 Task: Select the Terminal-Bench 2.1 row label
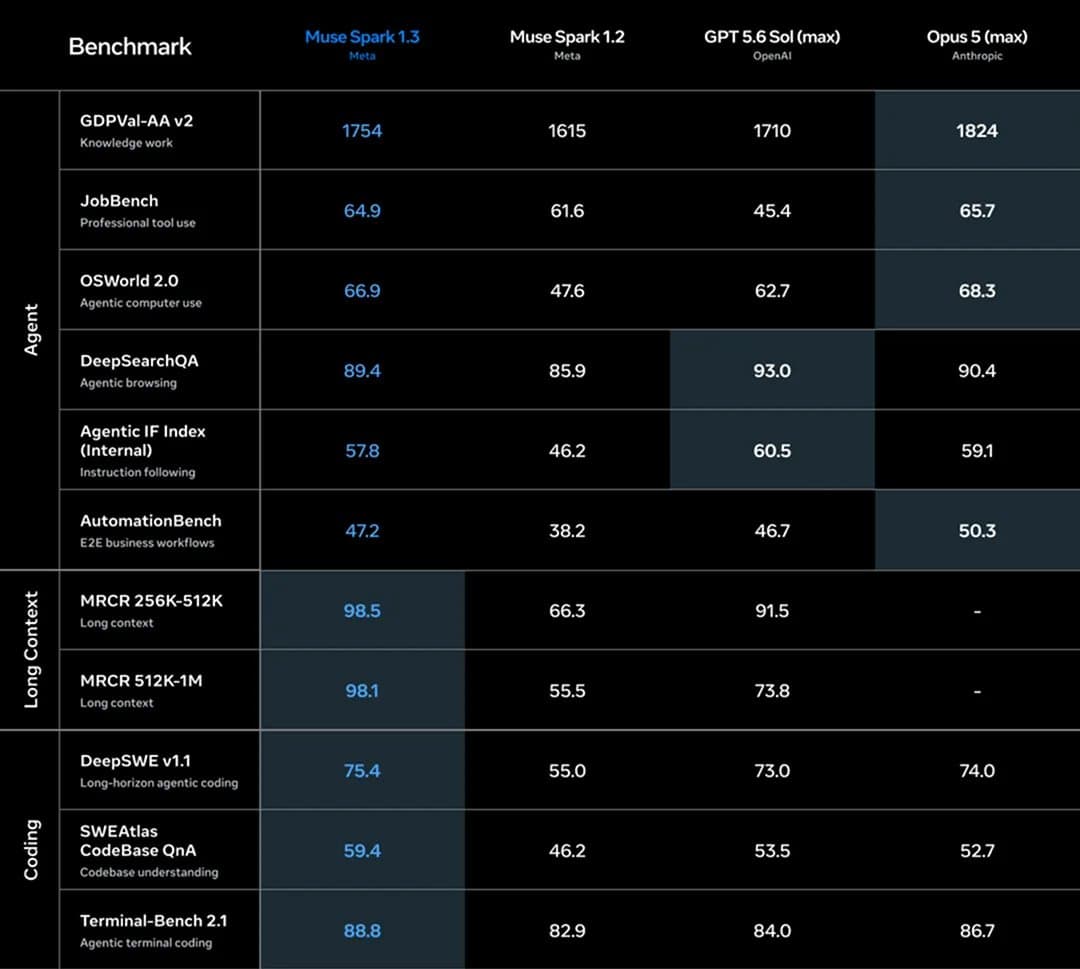[x=154, y=921]
